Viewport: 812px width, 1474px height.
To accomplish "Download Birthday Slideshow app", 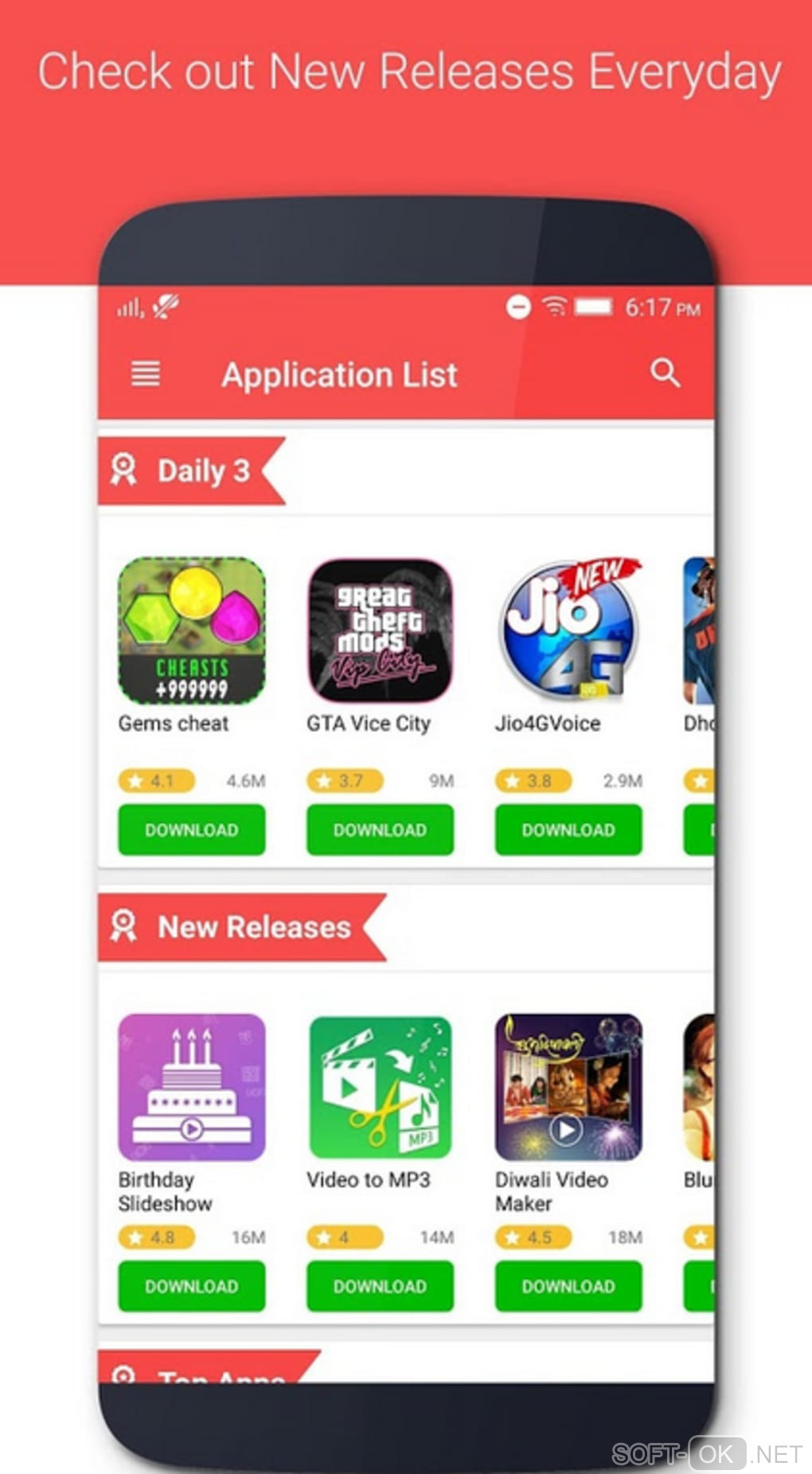I will point(192,1286).
